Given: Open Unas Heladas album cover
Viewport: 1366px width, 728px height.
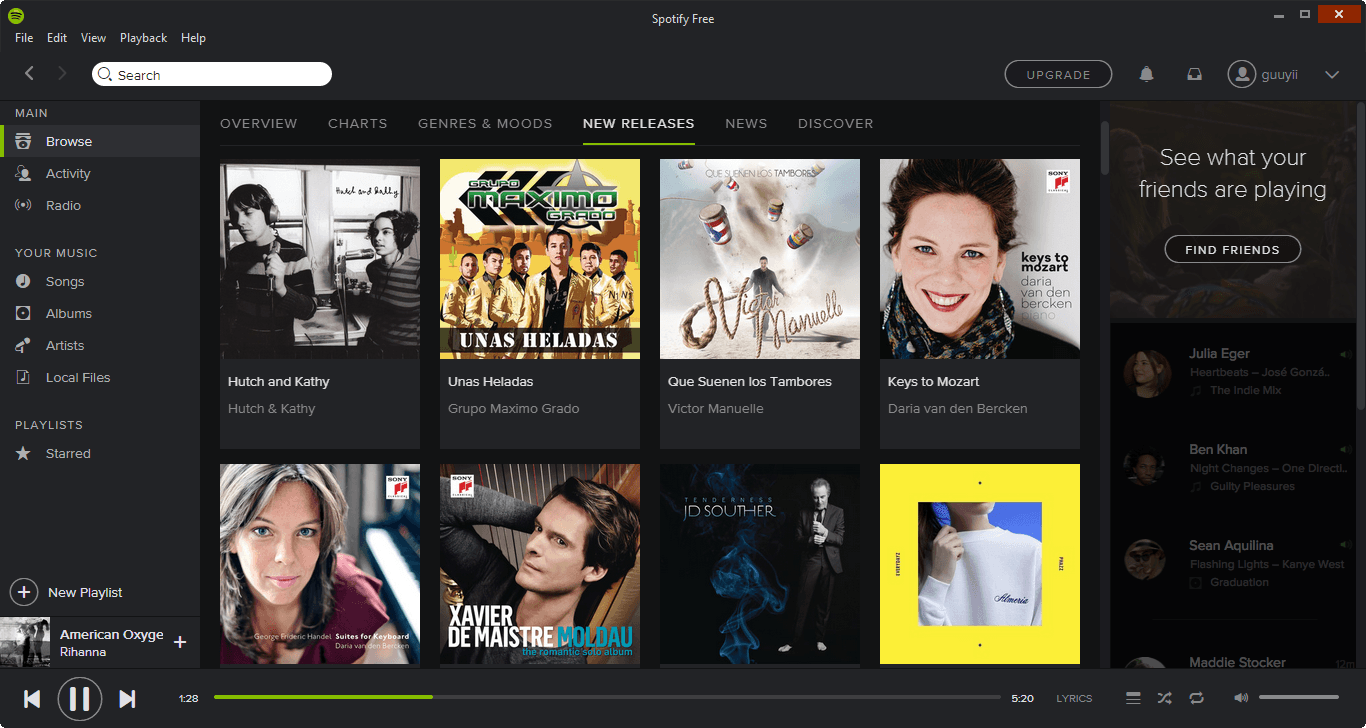Looking at the screenshot, I should pyautogui.click(x=540, y=259).
